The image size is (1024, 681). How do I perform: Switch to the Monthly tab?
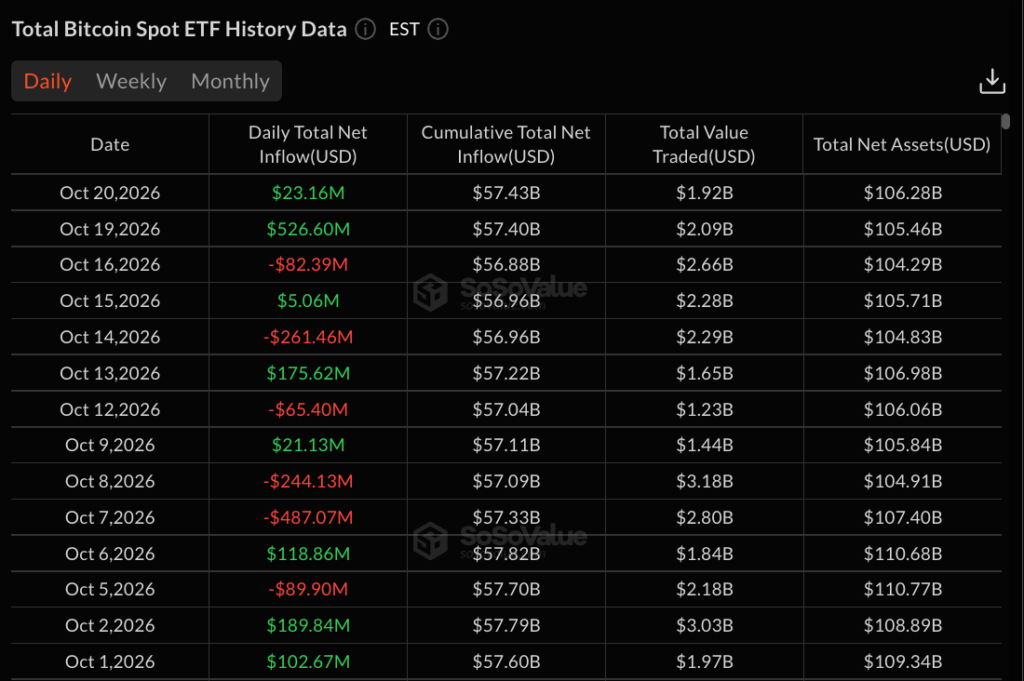pyautogui.click(x=230, y=81)
